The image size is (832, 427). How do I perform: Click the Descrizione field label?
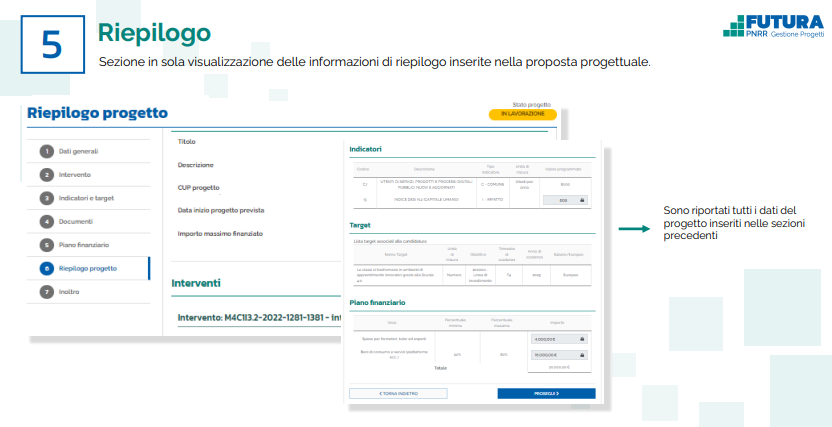(x=196, y=165)
